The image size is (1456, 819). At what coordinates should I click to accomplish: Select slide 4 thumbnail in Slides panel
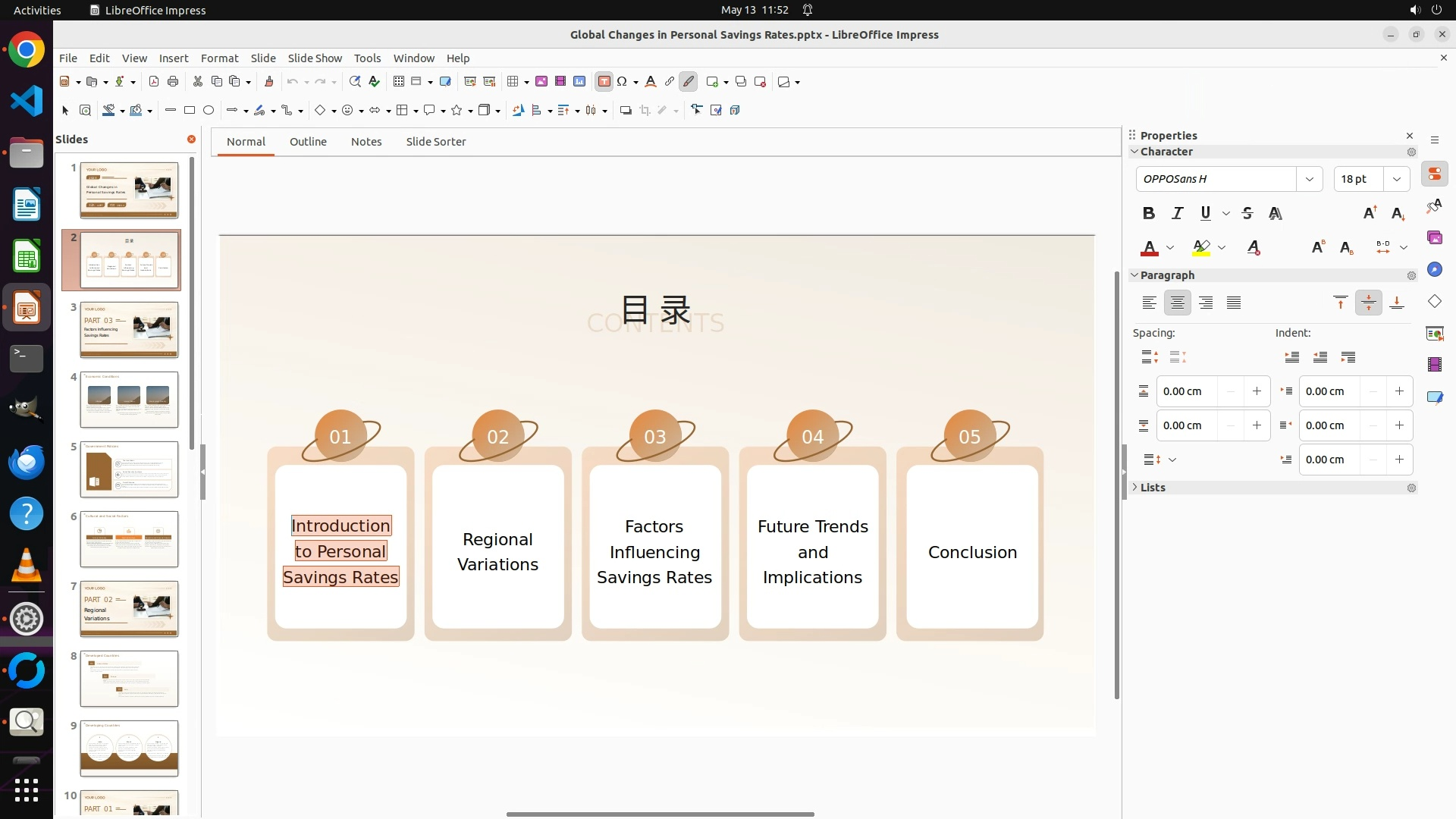coord(129,400)
